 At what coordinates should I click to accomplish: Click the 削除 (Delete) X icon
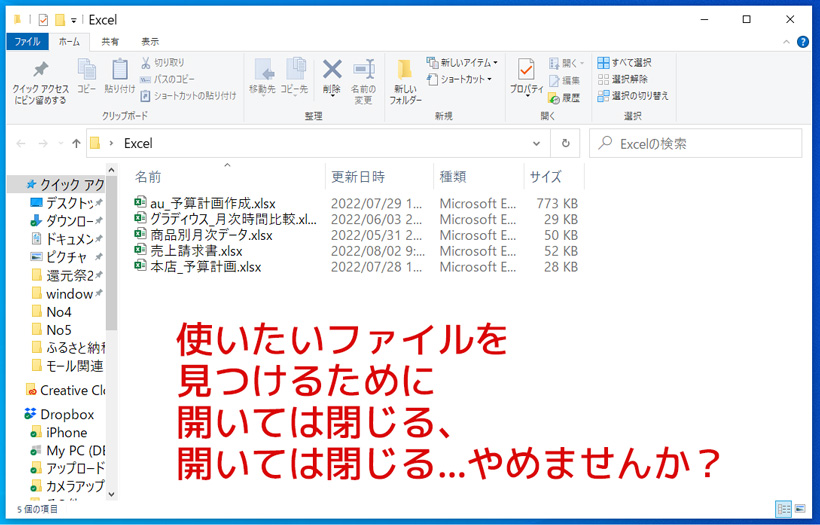point(332,69)
